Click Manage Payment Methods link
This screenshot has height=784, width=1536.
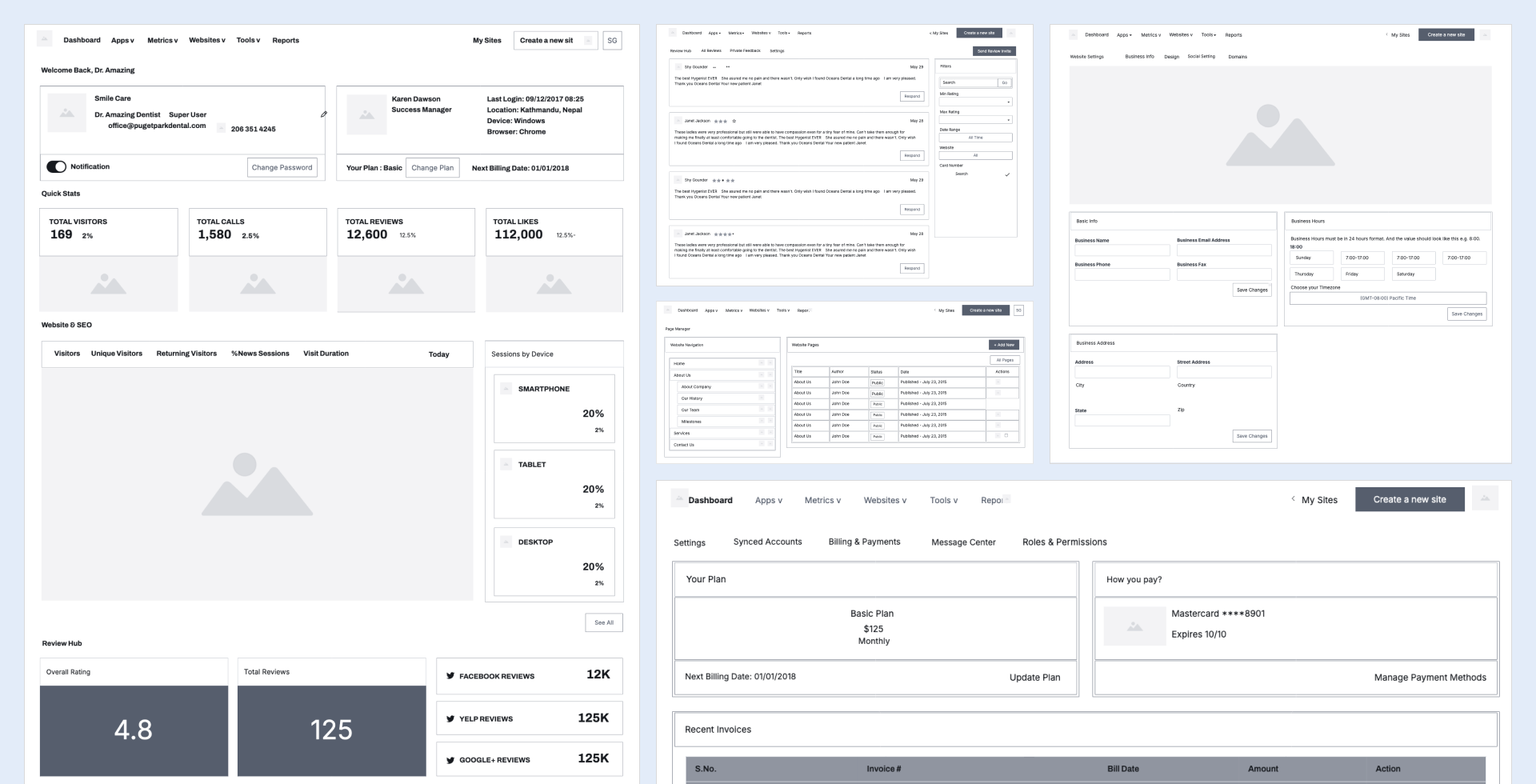[1430, 677]
